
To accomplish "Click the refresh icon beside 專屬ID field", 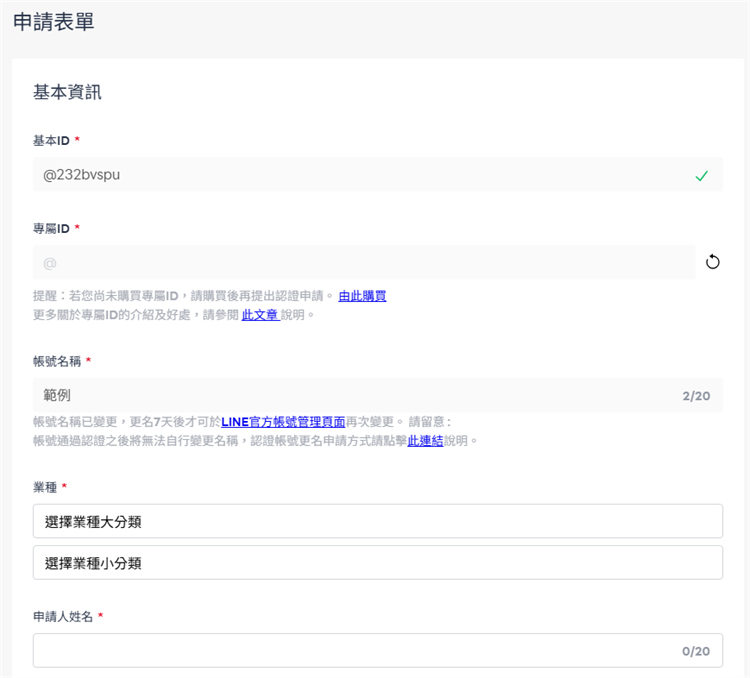I will pyautogui.click(x=712, y=262).
